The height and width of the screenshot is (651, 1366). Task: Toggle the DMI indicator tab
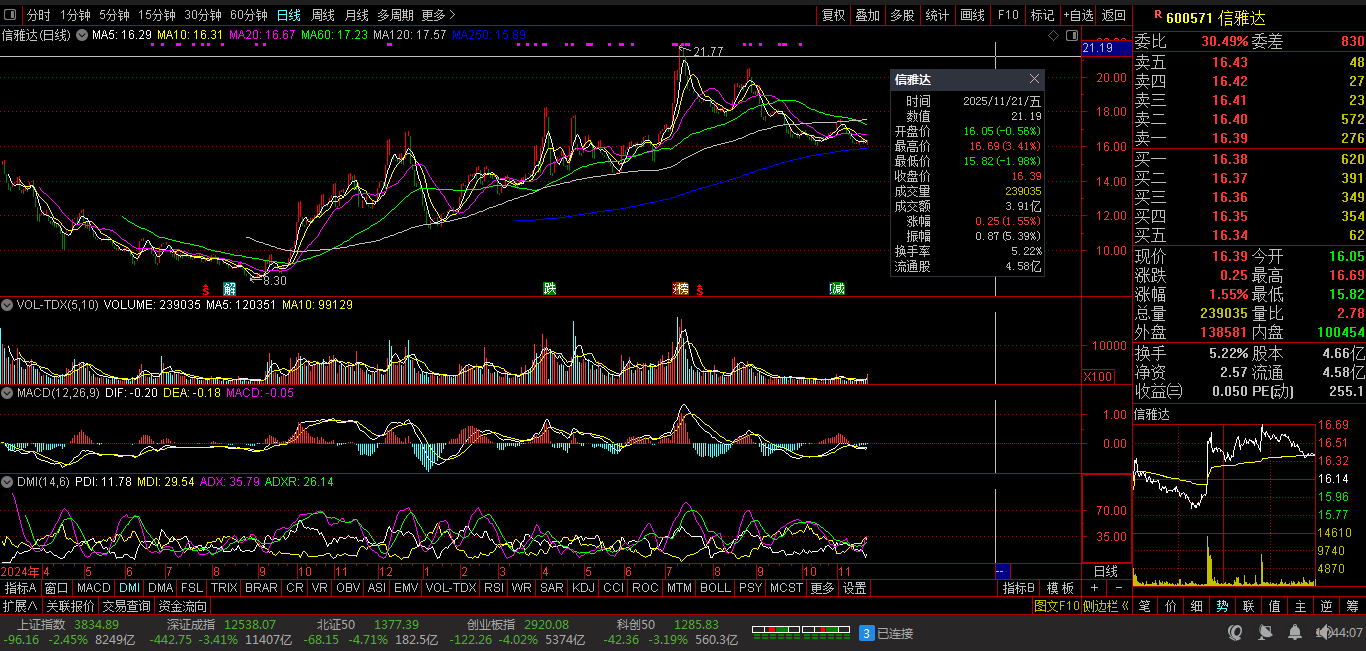pyautogui.click(x=130, y=588)
